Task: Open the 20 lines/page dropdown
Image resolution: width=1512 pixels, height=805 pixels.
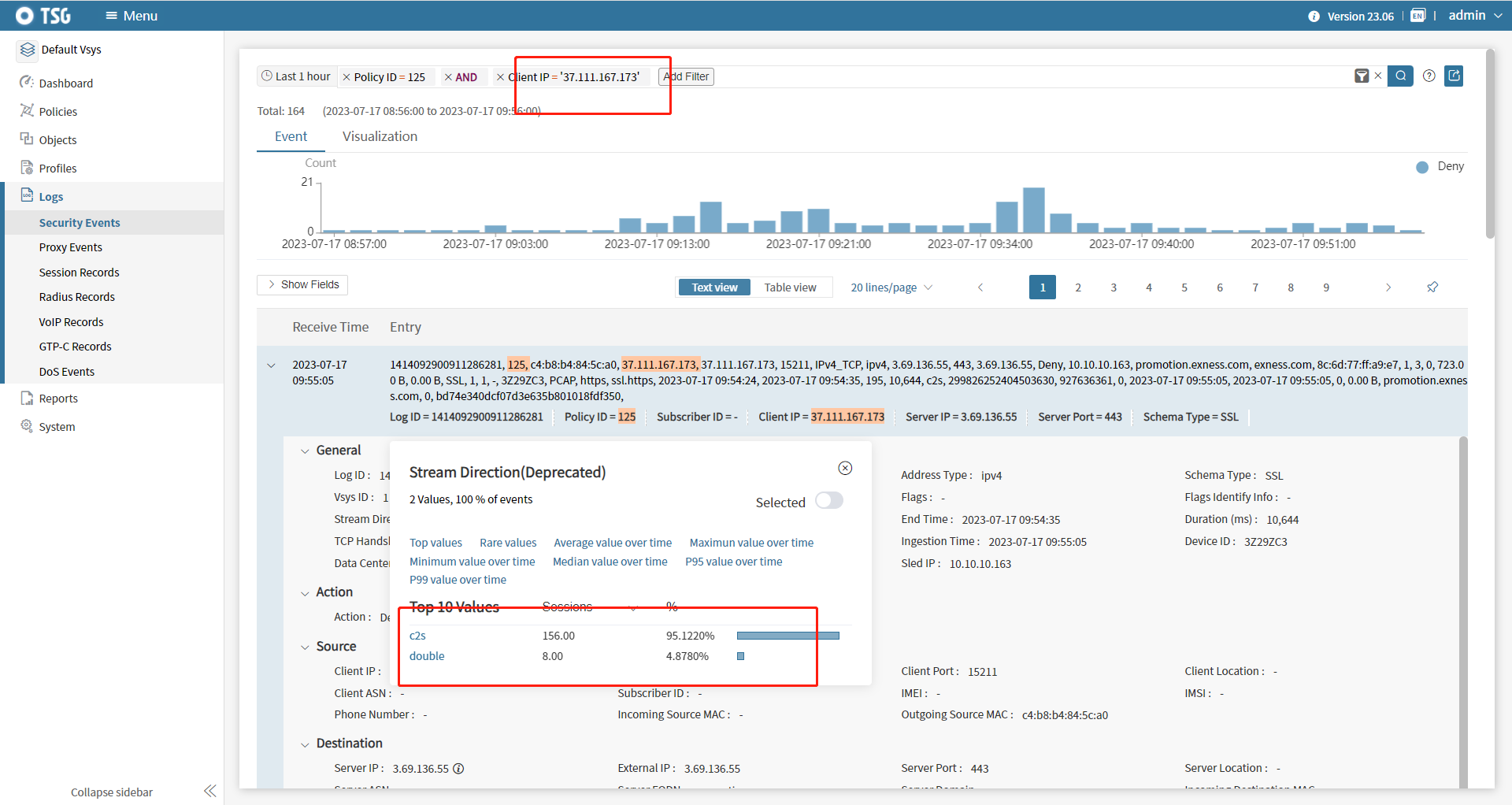Action: (x=891, y=287)
